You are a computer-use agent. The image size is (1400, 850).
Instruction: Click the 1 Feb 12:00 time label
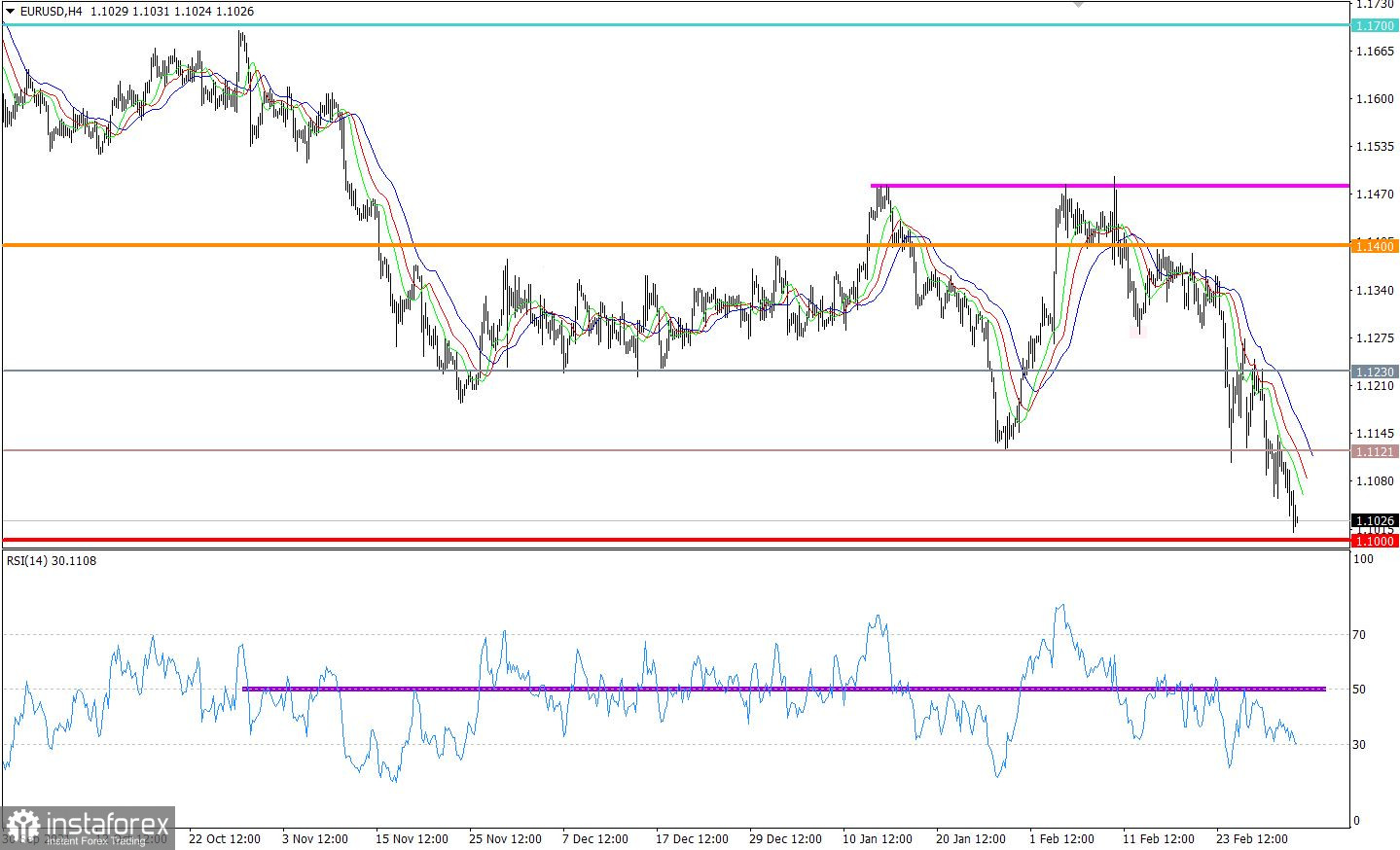point(1061,838)
